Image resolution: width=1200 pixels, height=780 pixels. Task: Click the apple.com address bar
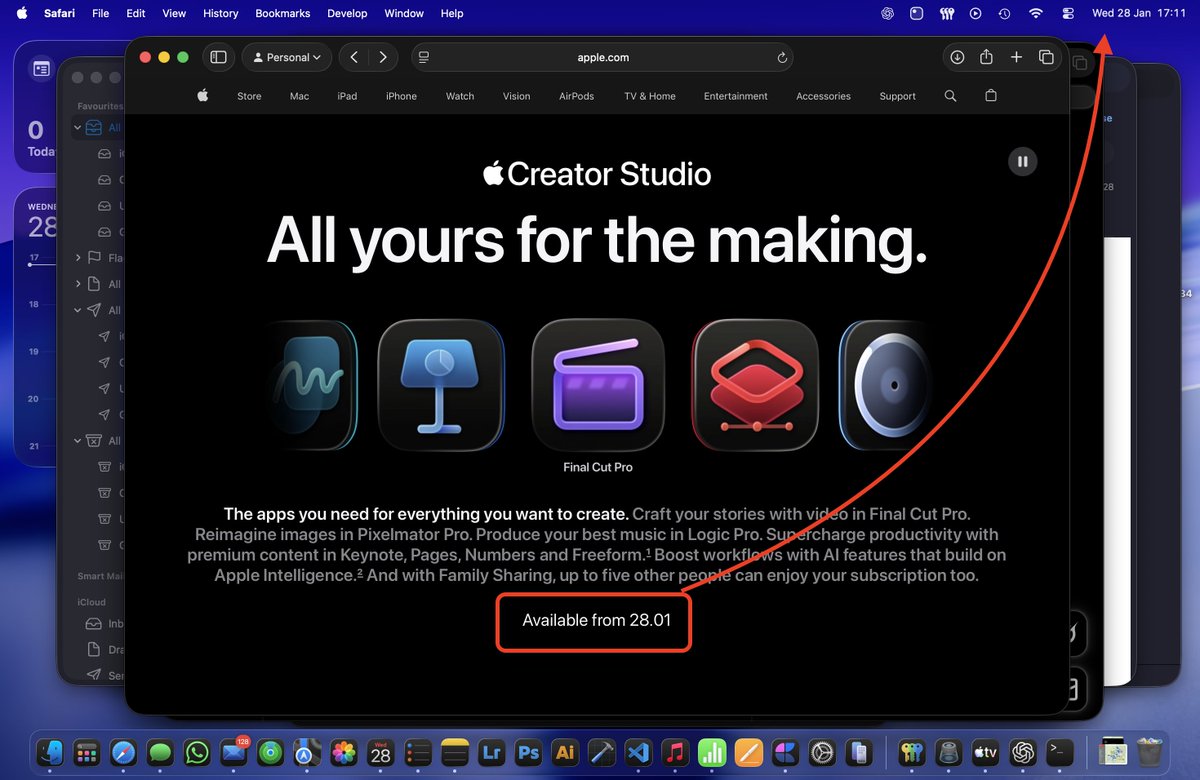point(602,57)
